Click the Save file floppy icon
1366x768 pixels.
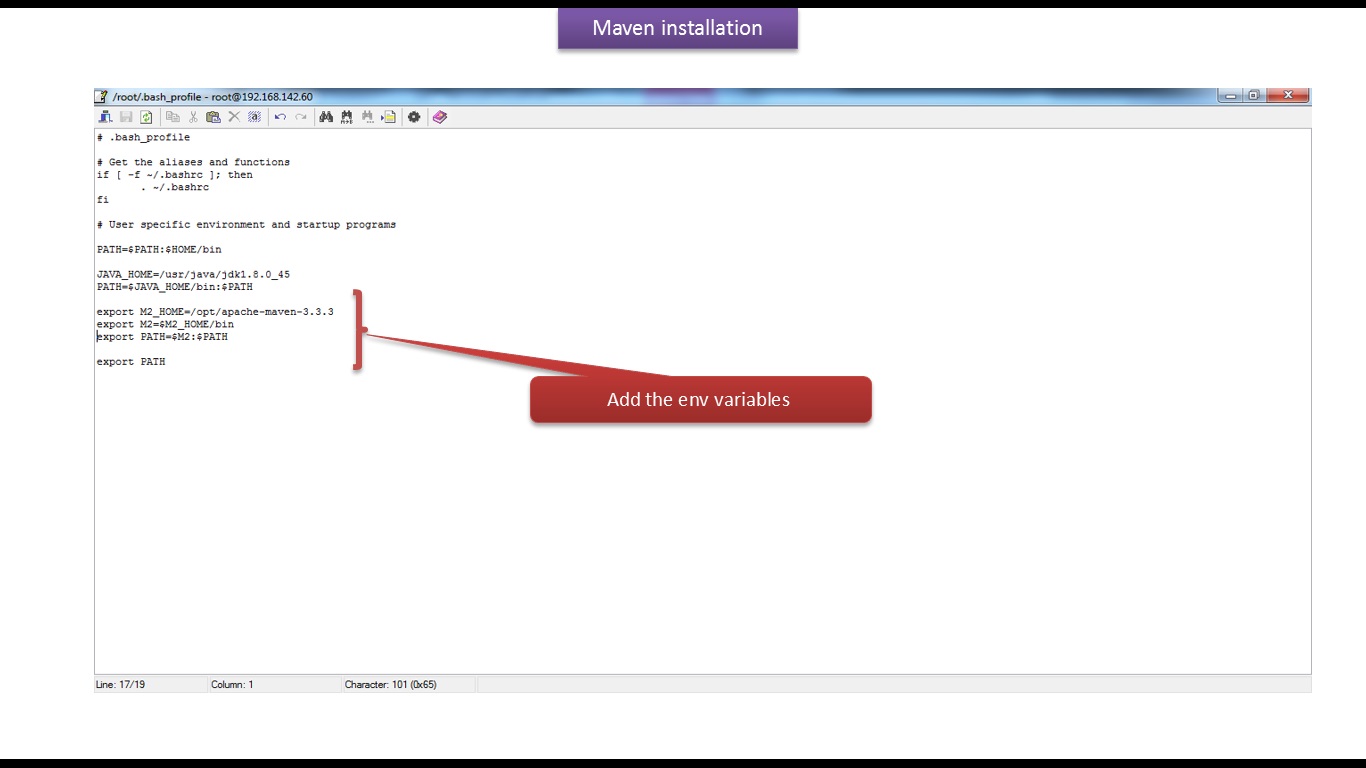(x=126, y=117)
